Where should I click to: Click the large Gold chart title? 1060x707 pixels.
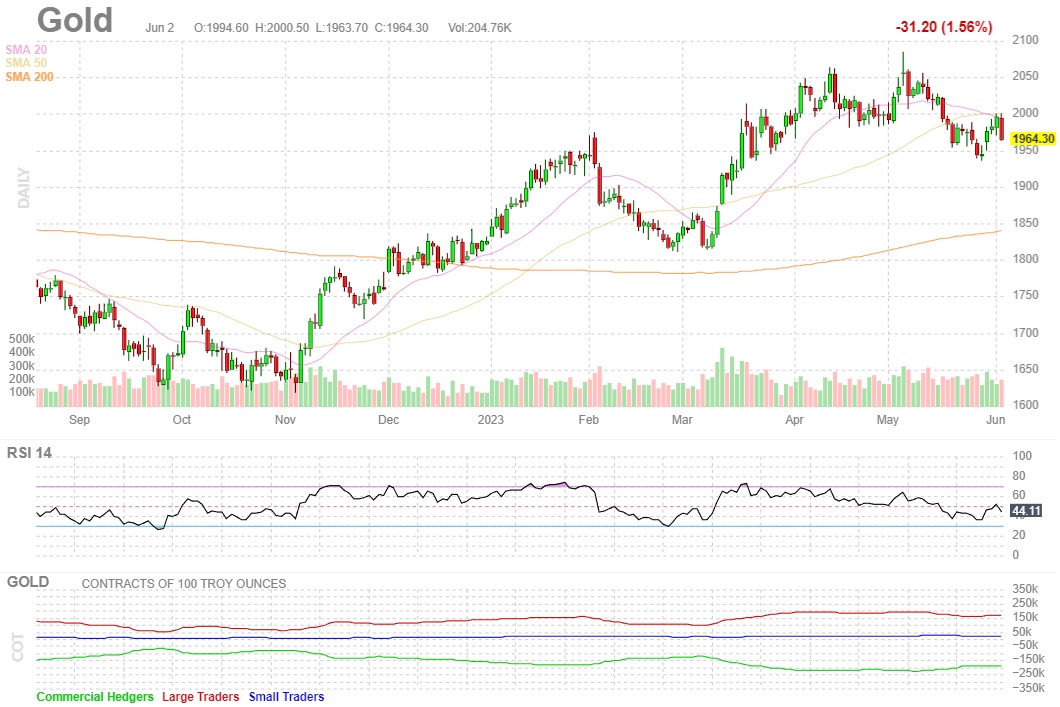[x=74, y=20]
